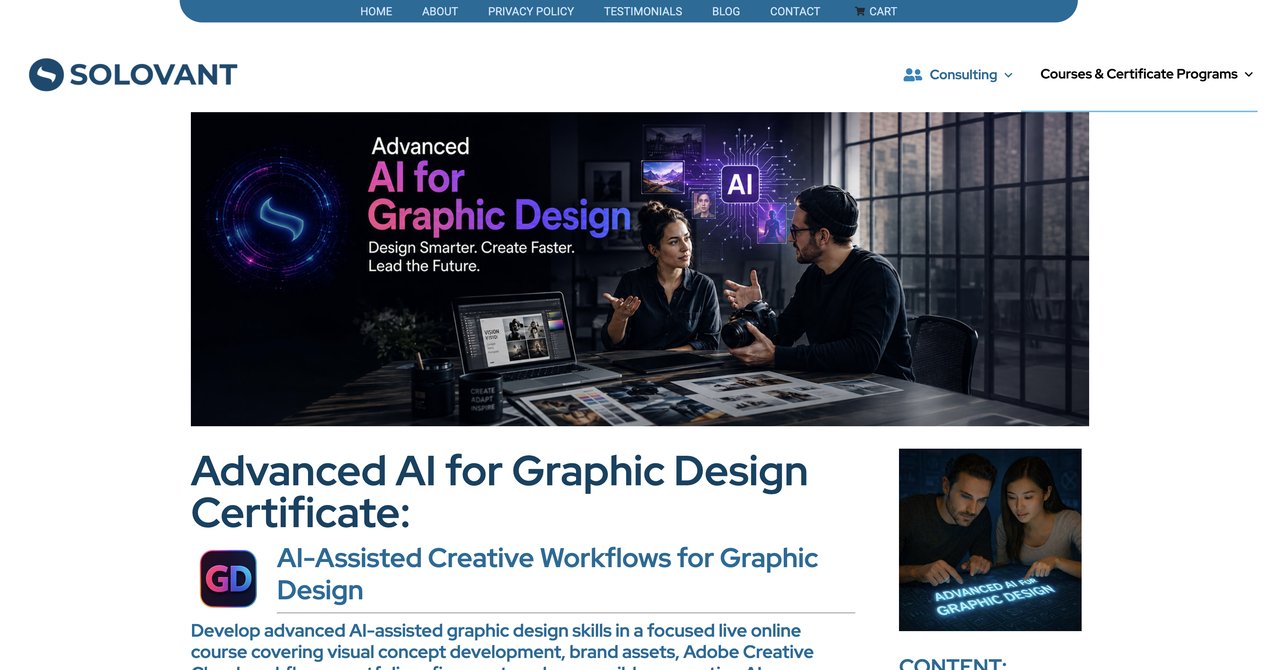Click the shopping cart icon
1280x670 pixels.
point(860,12)
